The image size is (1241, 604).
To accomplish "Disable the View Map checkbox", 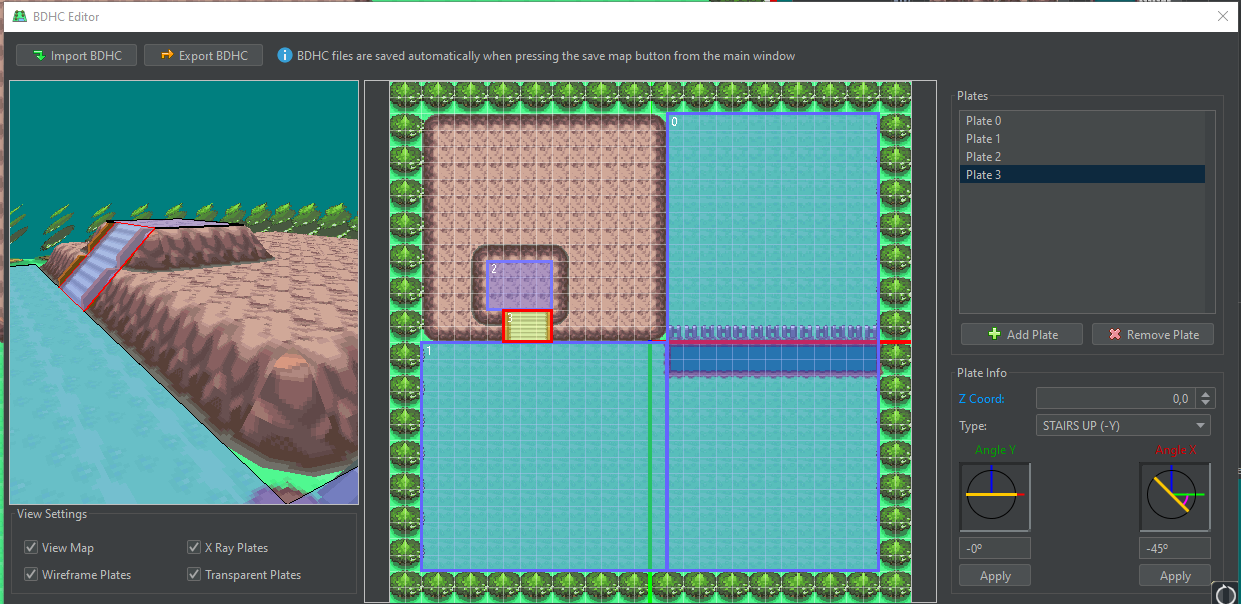I will pyautogui.click(x=32, y=548).
